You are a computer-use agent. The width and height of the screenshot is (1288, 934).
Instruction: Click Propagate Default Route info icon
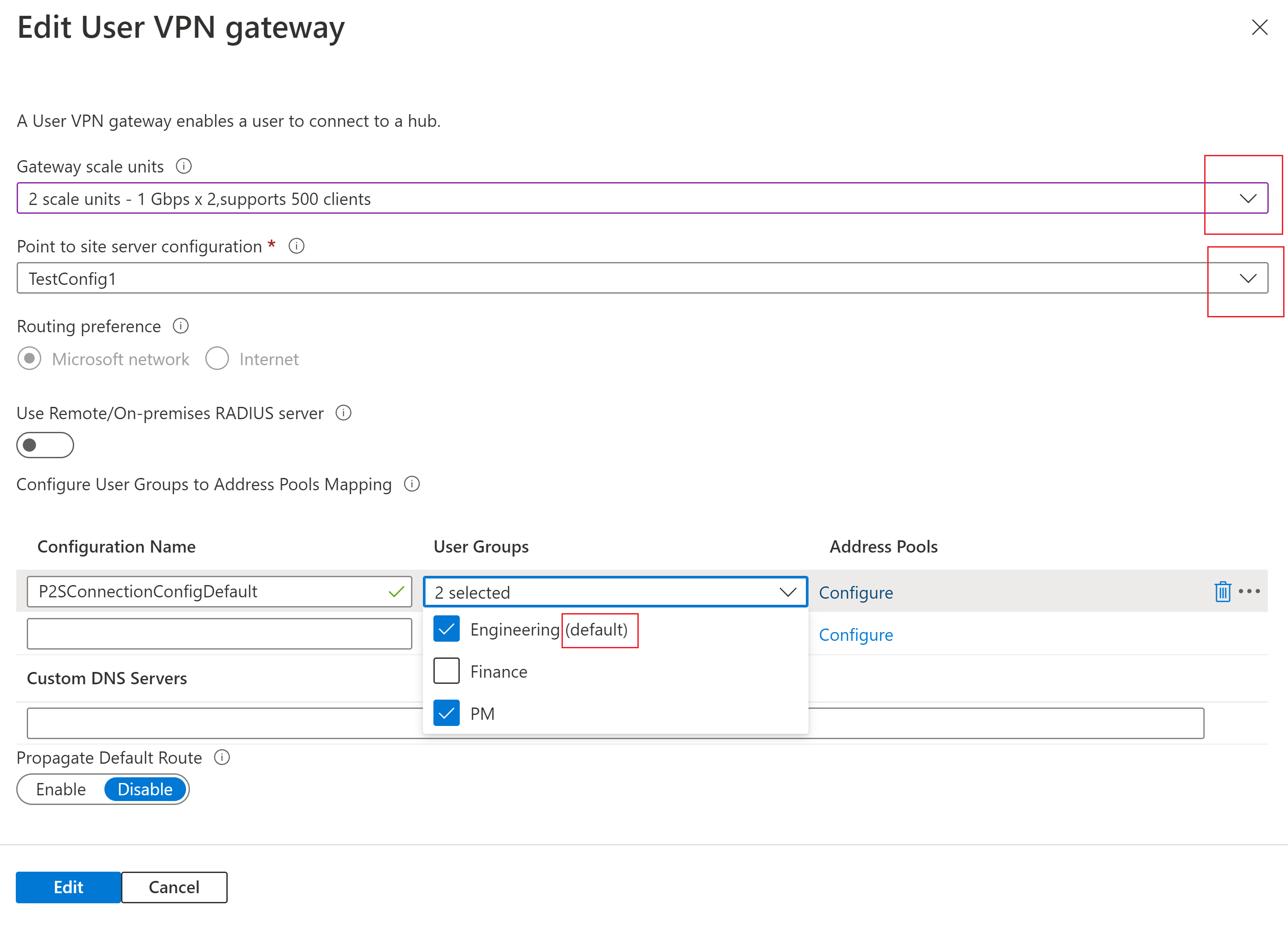222,757
